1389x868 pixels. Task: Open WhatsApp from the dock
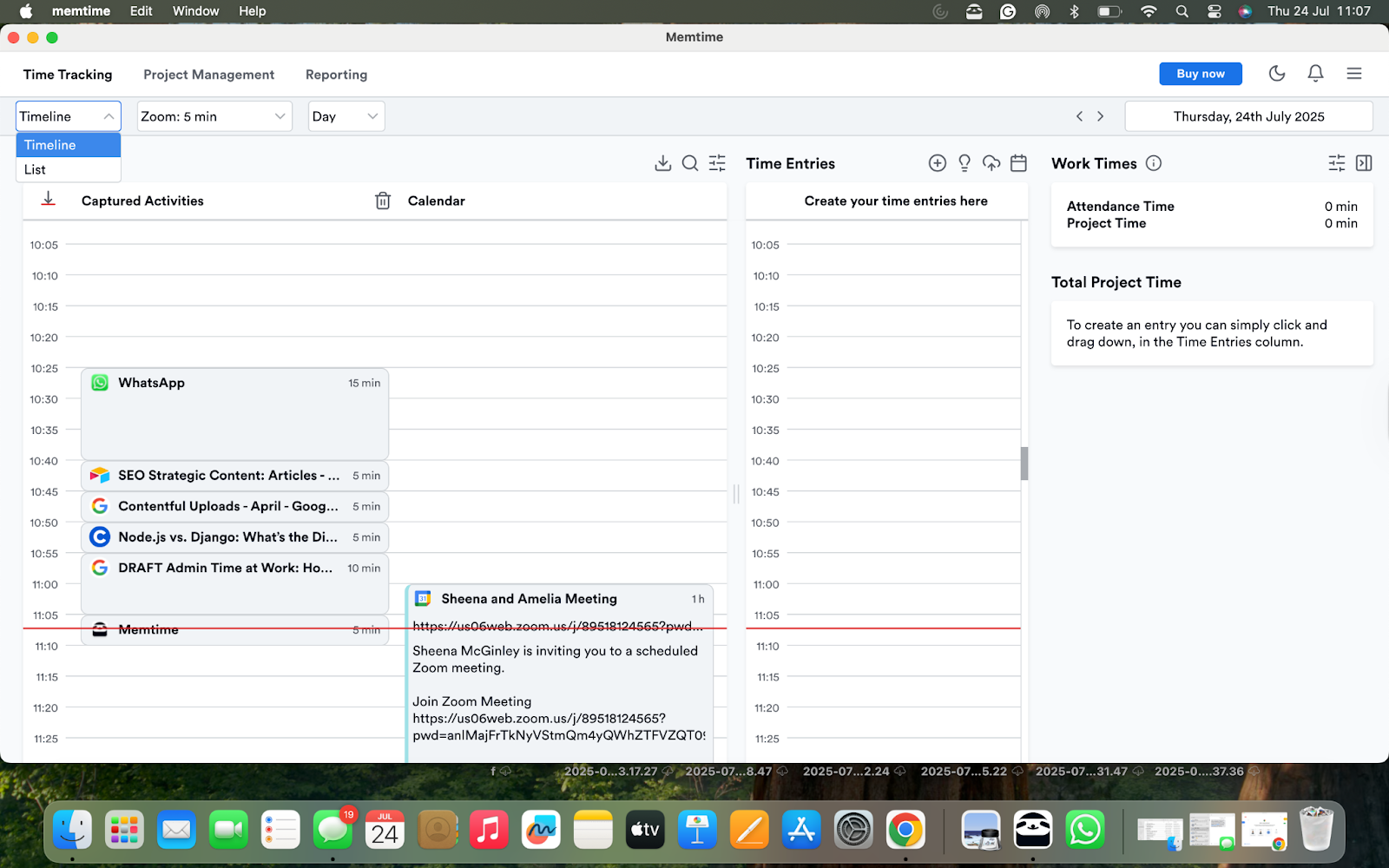coord(1085,831)
